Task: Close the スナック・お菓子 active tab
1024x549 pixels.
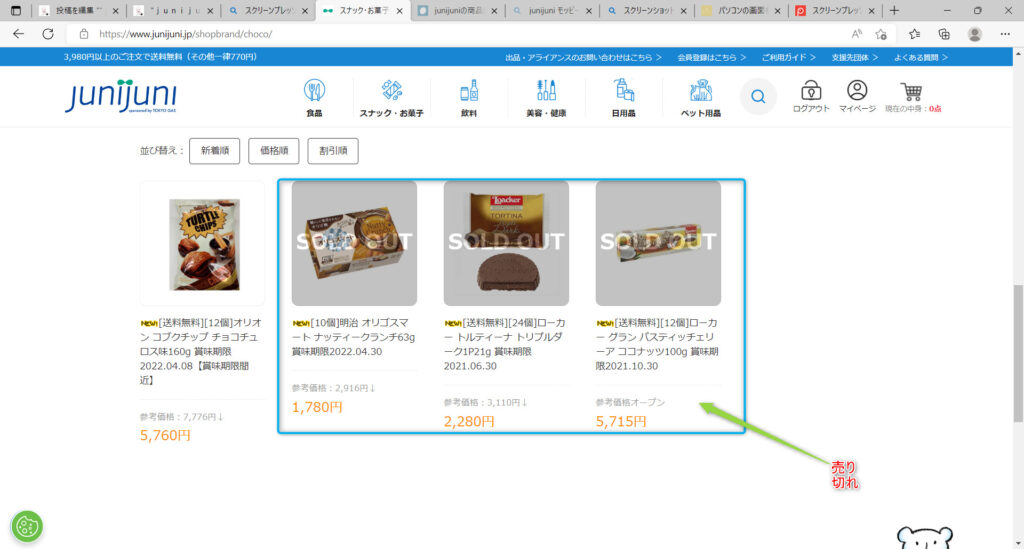Action: point(400,11)
